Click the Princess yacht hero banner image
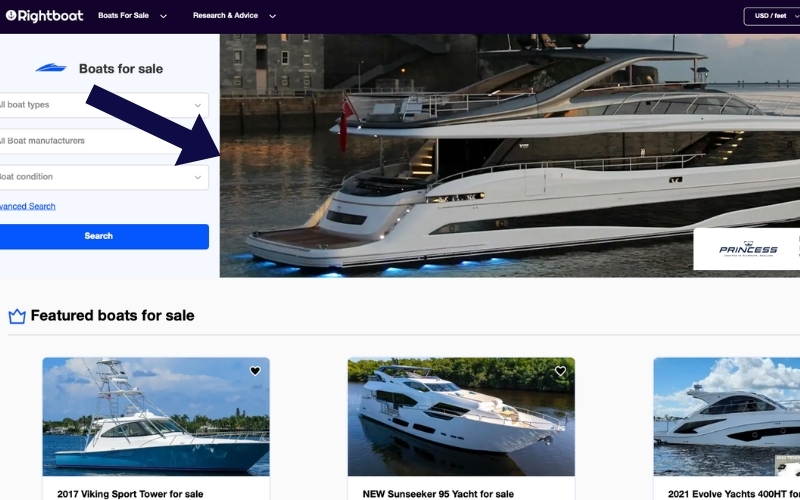800x500 pixels. coord(510,156)
